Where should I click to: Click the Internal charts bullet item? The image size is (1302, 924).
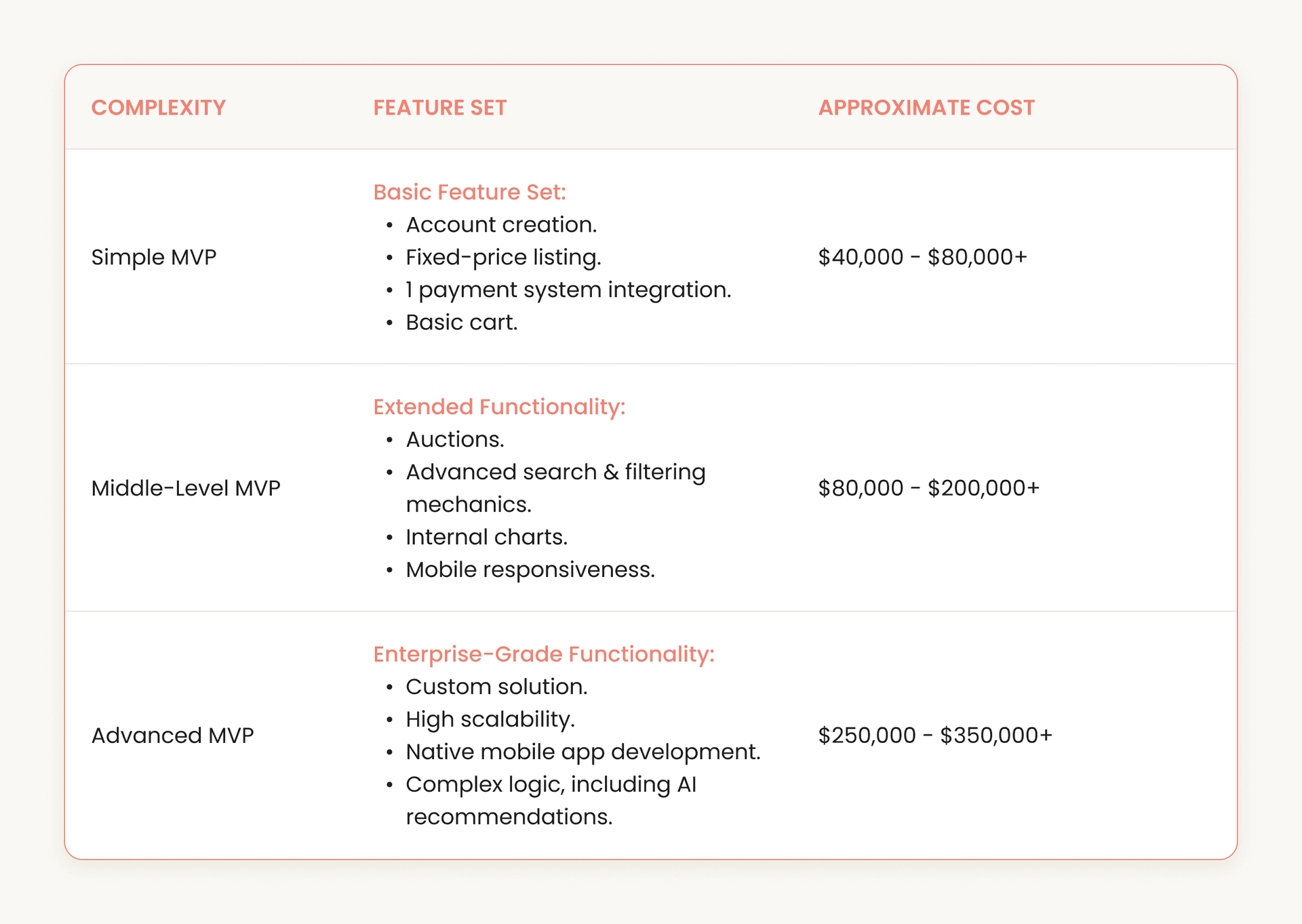(486, 538)
